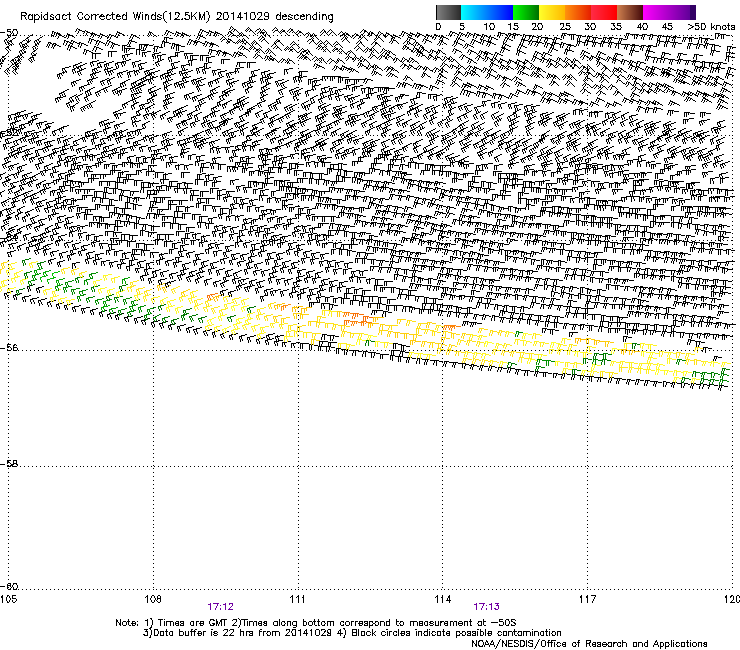The image size is (740, 650).
Task: Click the latitude axis label '-50'
Action: click(9, 33)
